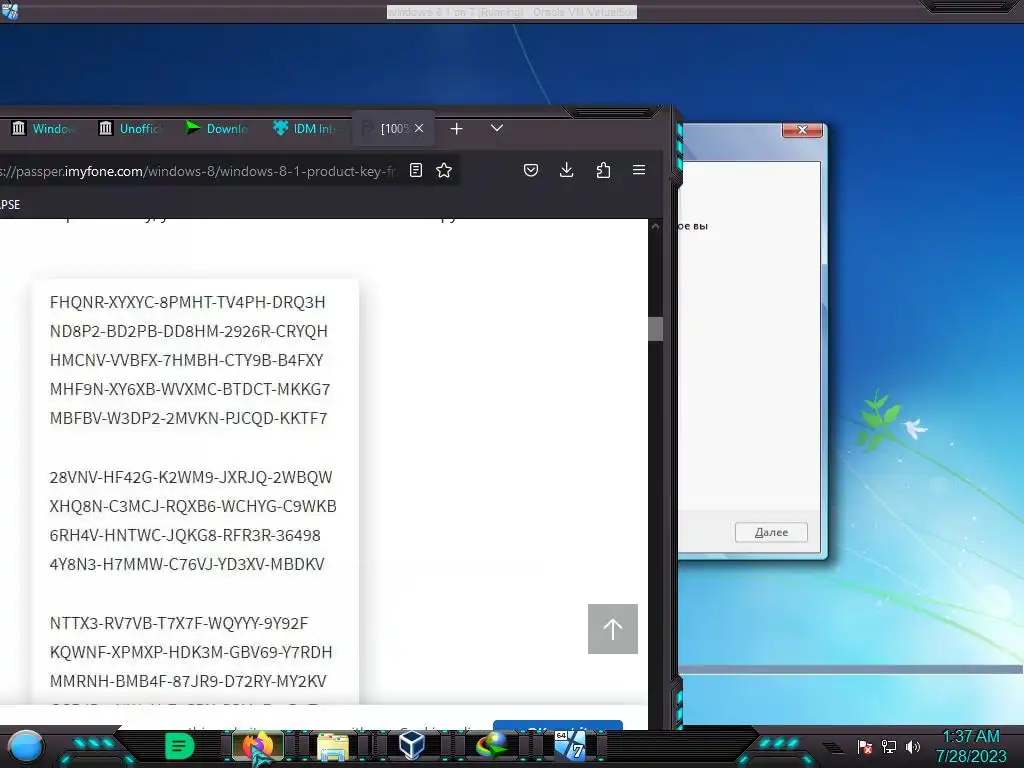Click product key NTTX3-RV7VB-T7X7F-WQYYY-9Y92F
Screen dimensions: 1024x768
point(179,623)
